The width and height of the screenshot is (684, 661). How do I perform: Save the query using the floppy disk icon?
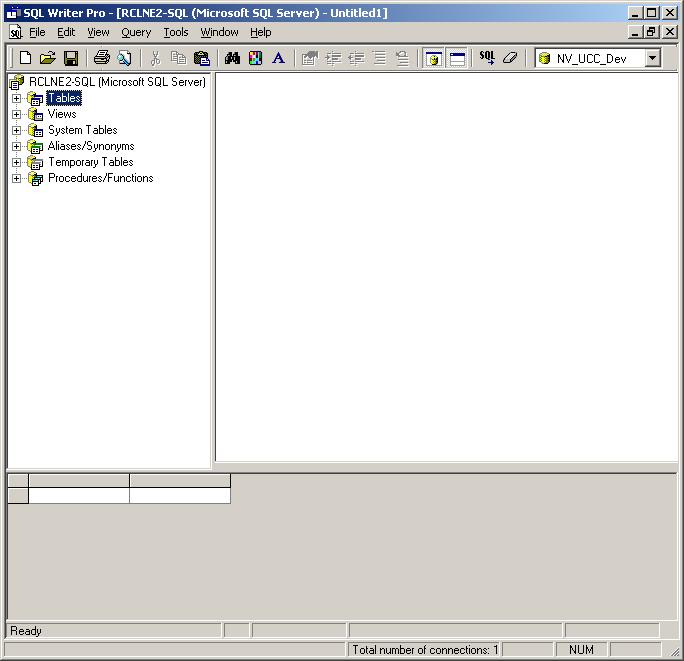(x=71, y=58)
